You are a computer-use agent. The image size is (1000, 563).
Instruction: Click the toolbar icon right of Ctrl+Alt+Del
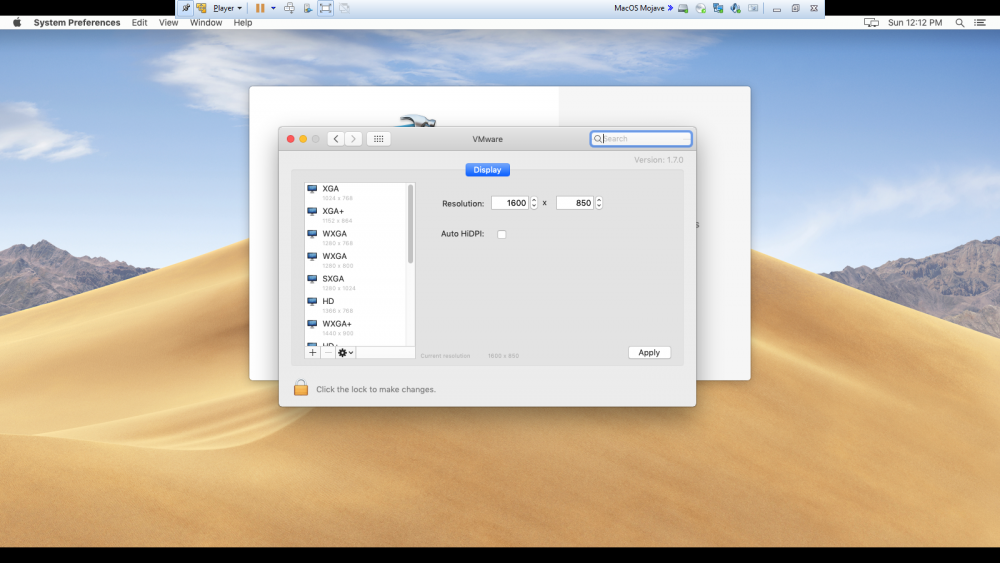[x=308, y=8]
